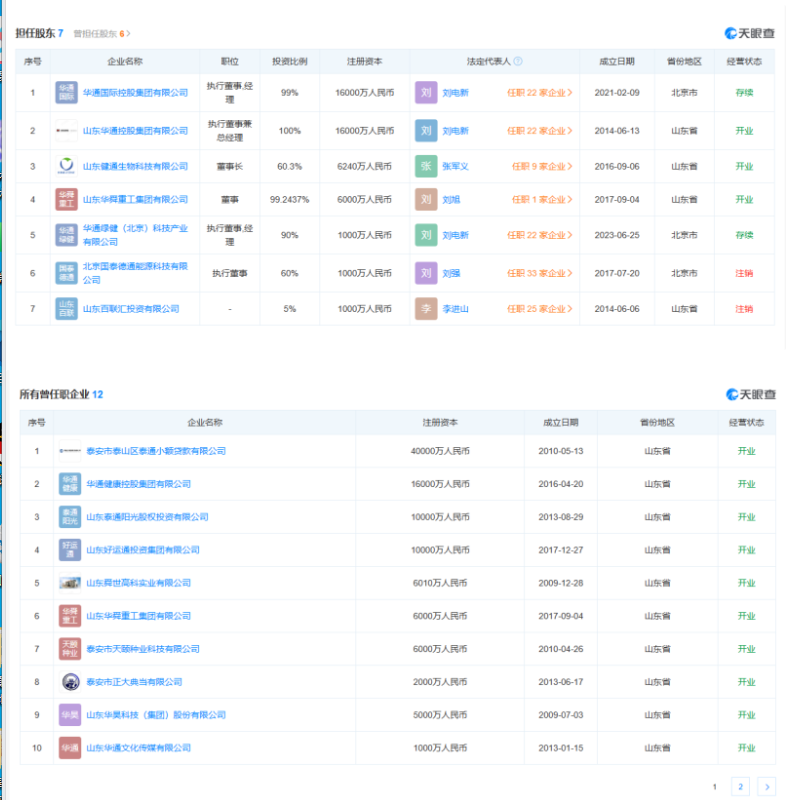Open 泰安市泰山区泰通小额贷款有限公司 link

(x=156, y=451)
